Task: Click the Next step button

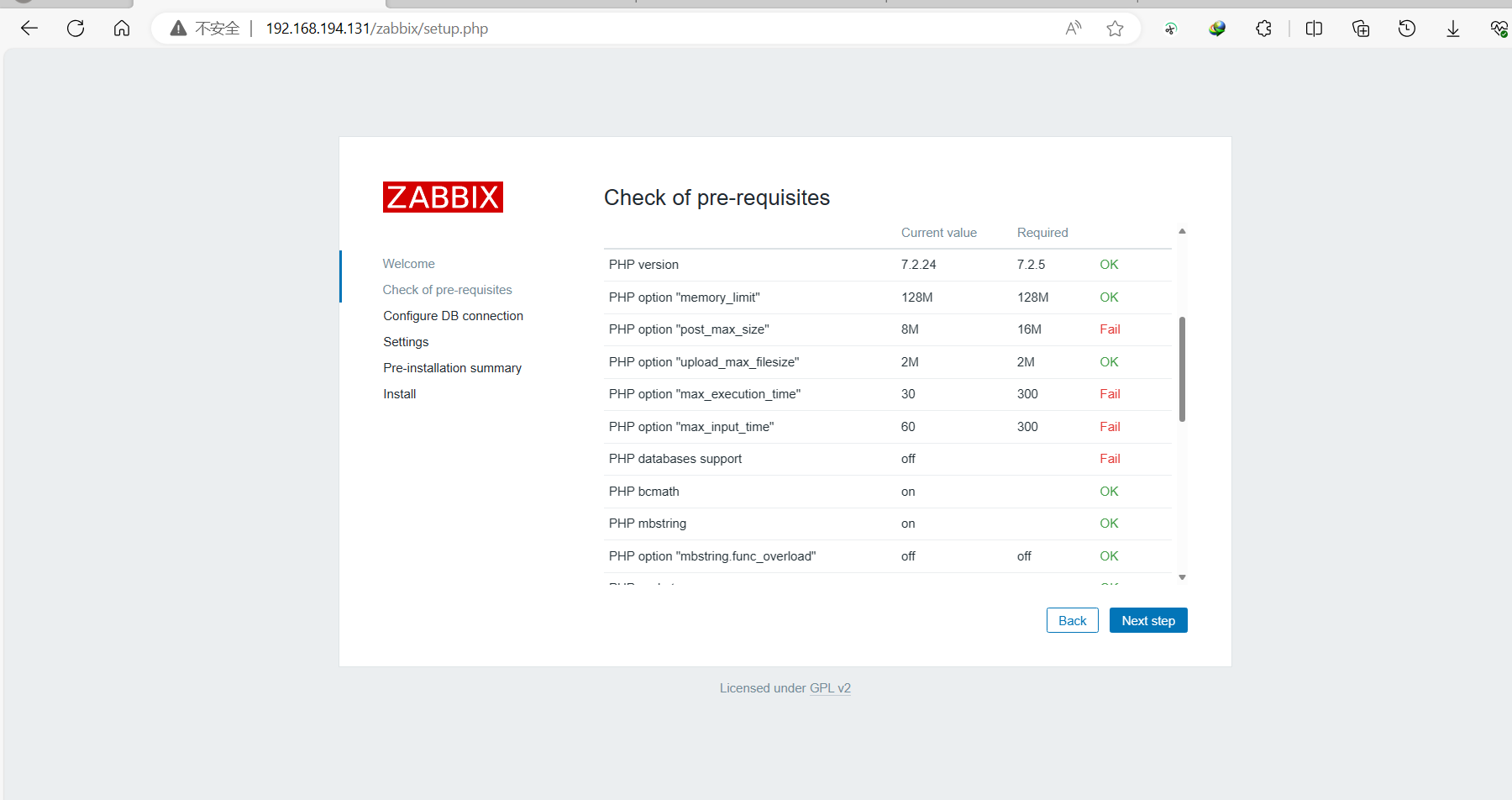Action: coord(1148,620)
